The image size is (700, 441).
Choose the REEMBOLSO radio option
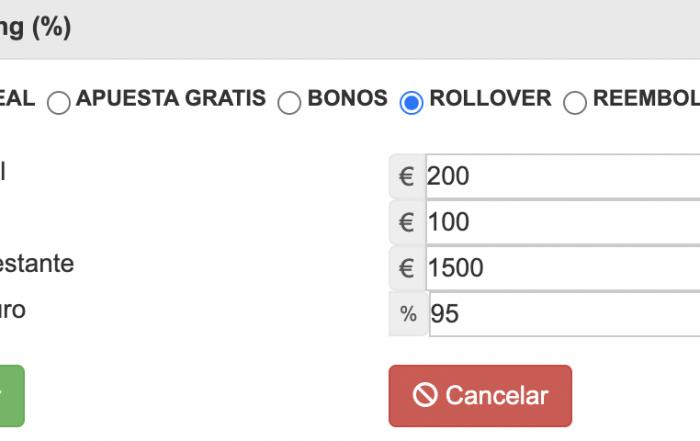tap(575, 103)
